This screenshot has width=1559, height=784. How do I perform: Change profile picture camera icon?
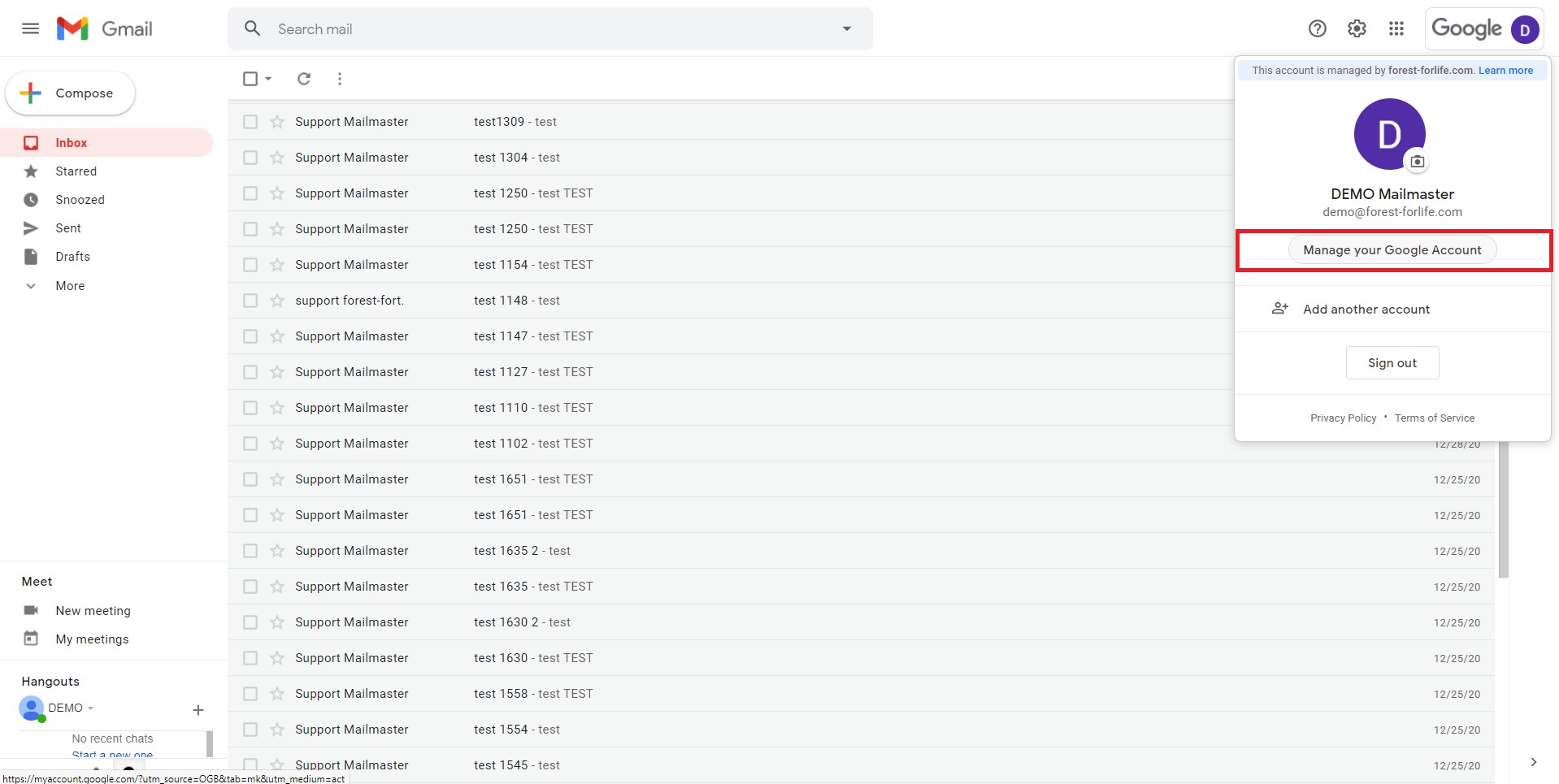[x=1417, y=162]
